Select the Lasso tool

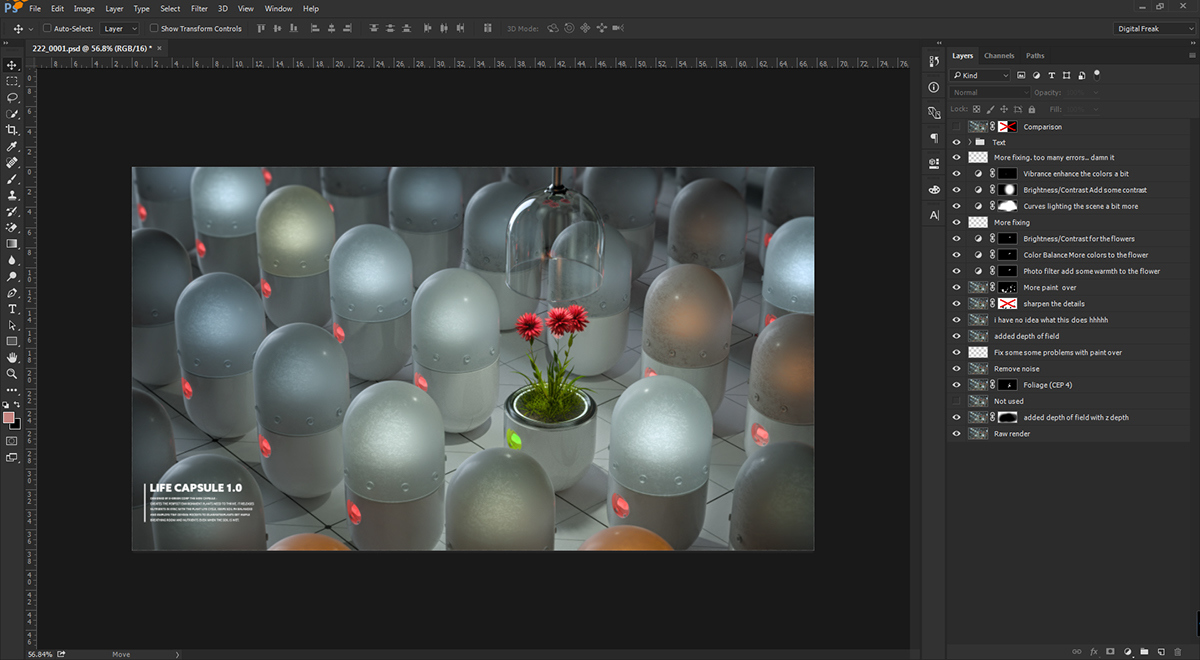12,98
